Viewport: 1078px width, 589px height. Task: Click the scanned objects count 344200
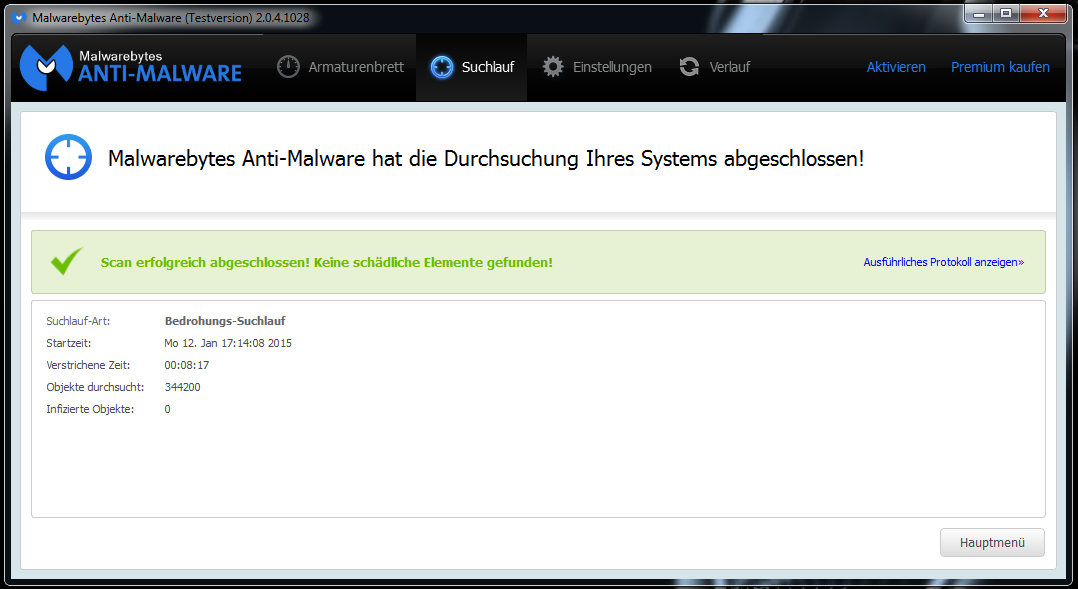click(x=182, y=387)
